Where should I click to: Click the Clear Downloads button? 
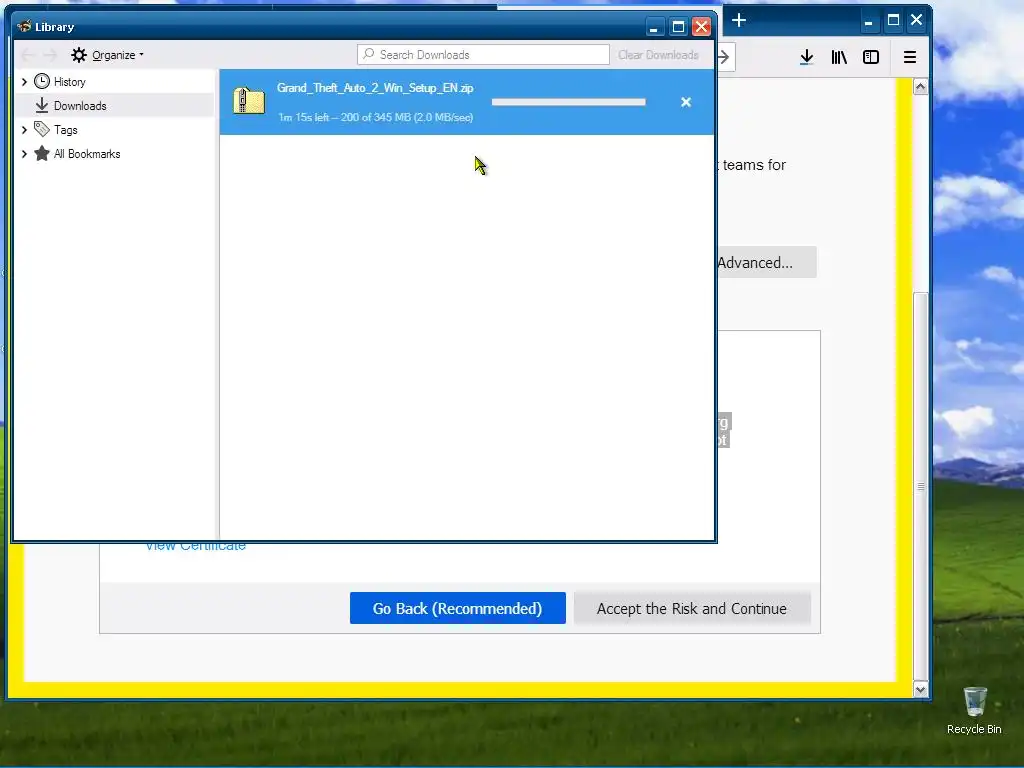658,55
